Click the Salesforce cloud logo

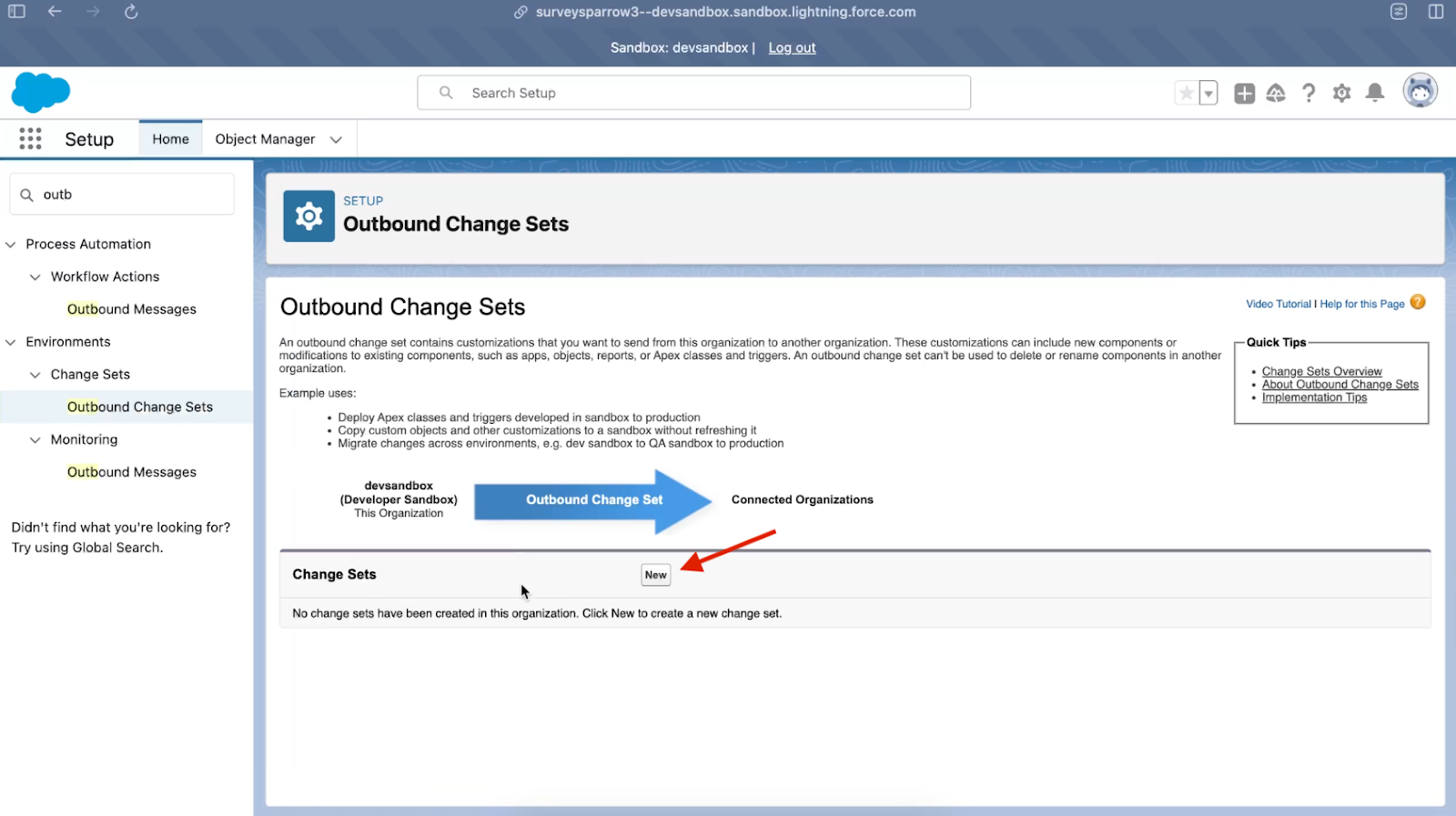pos(41,93)
